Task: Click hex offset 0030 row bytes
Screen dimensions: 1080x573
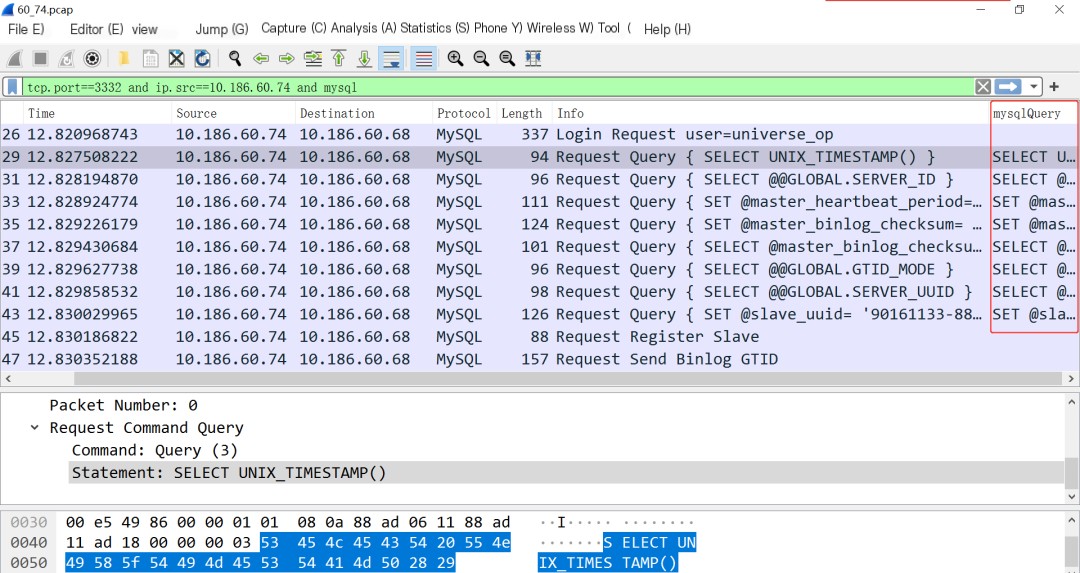Action: tap(288, 522)
